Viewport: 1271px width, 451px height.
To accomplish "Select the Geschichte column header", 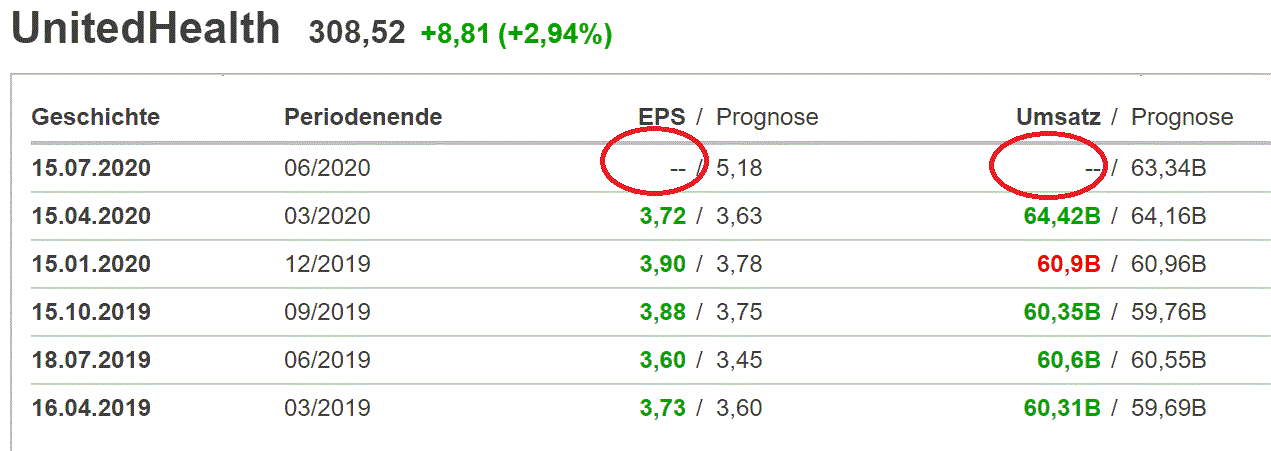I will click(96, 117).
